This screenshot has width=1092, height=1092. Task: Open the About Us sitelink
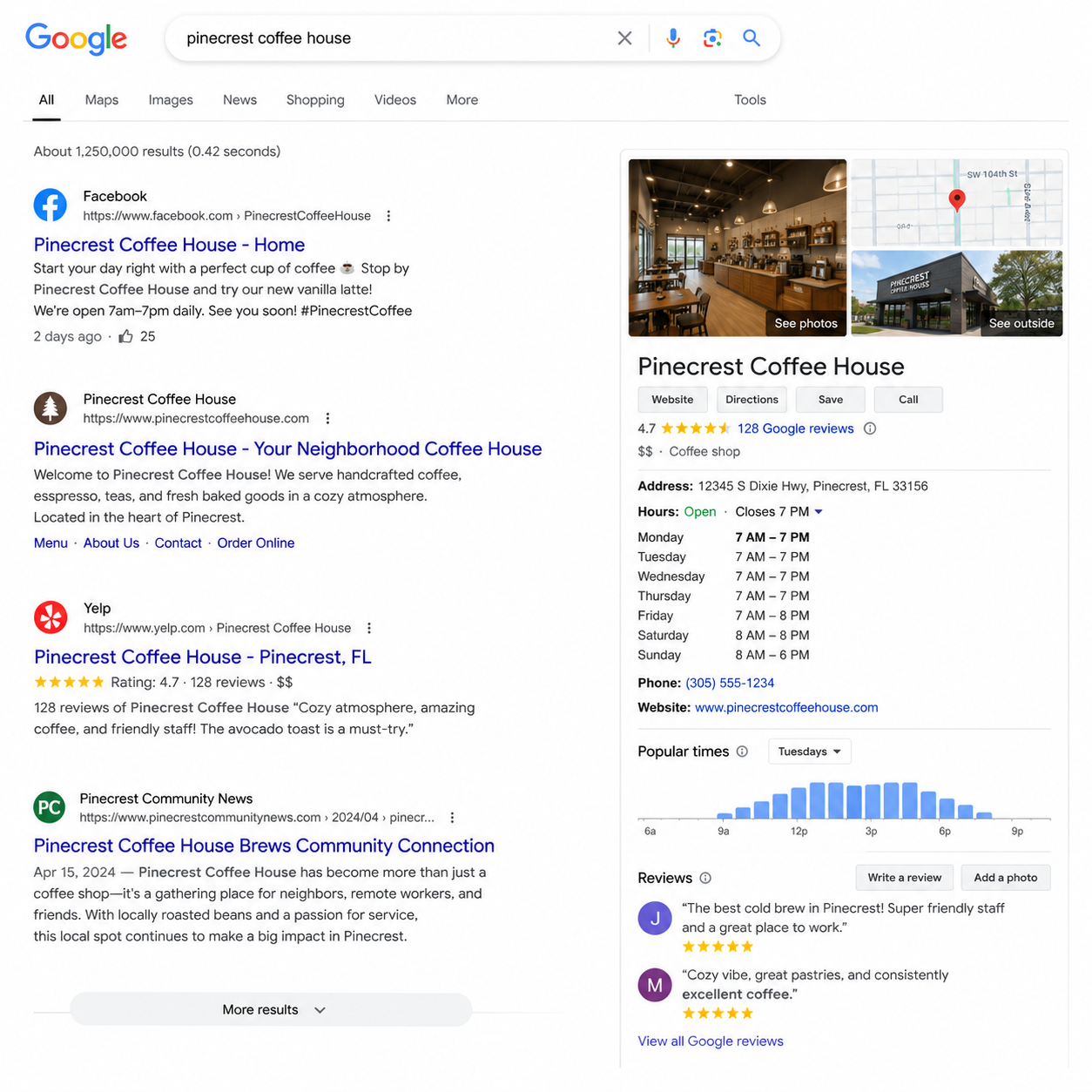point(111,543)
